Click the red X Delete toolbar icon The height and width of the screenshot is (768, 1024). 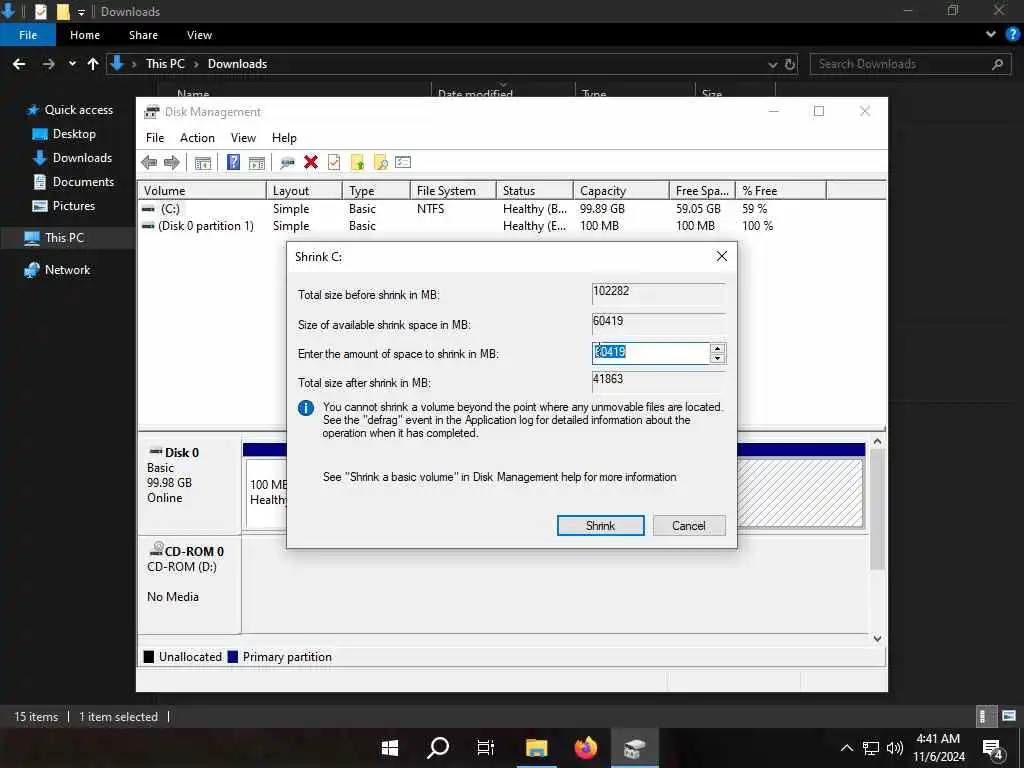click(311, 162)
